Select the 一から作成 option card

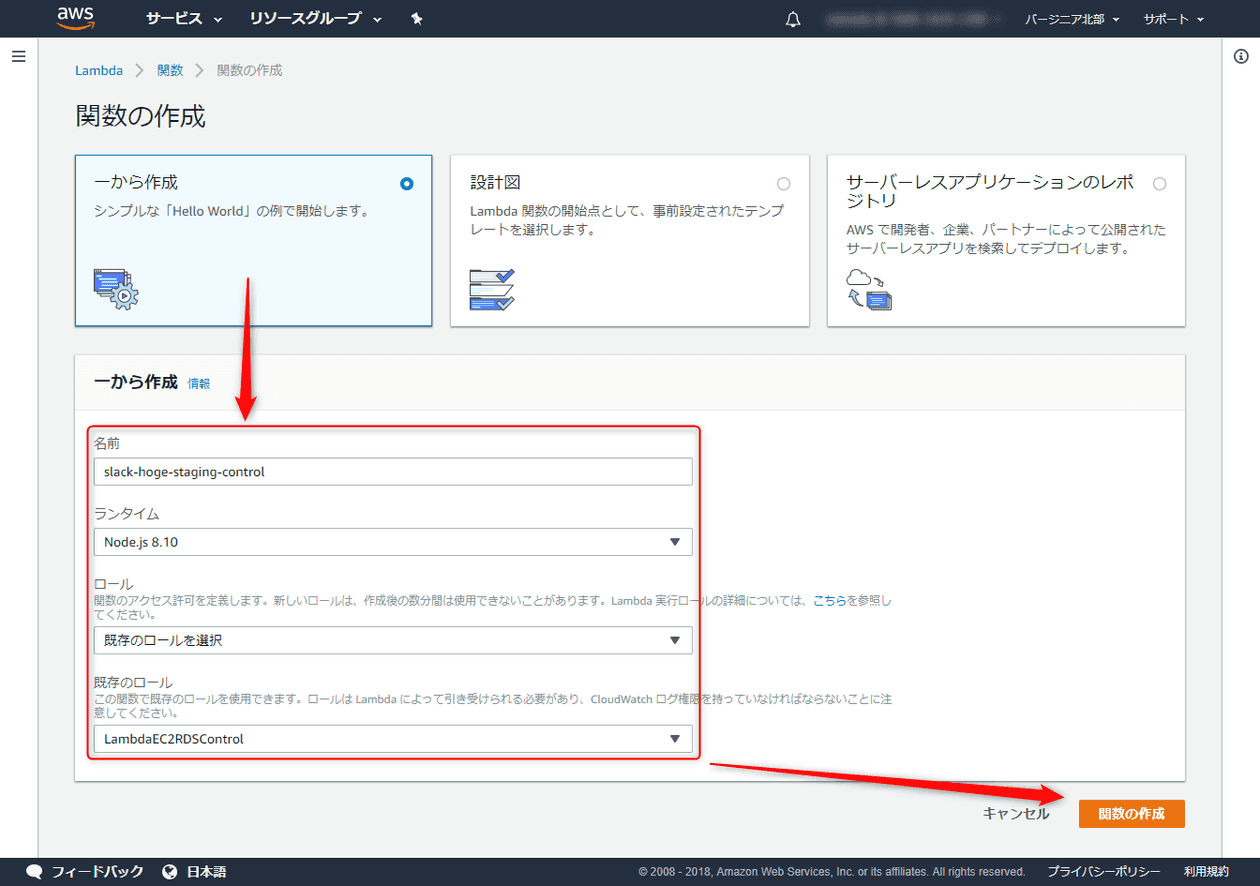pos(253,240)
